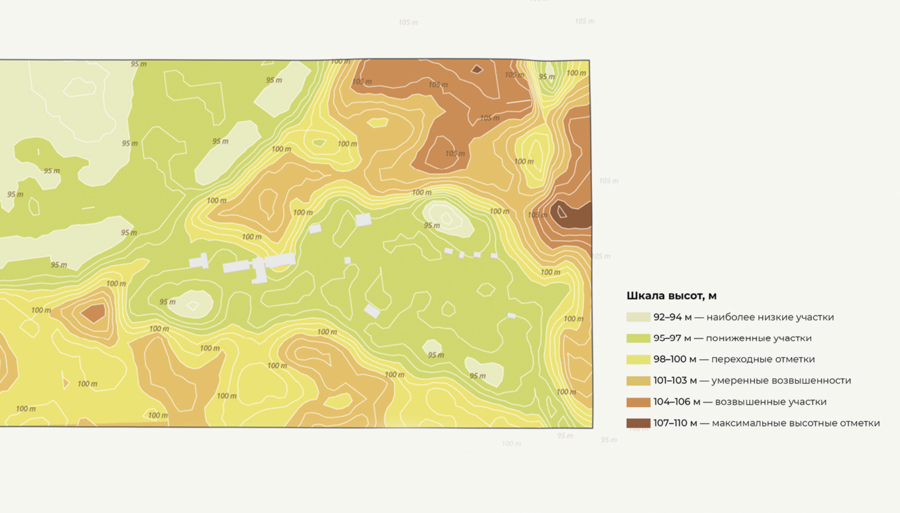
Task: Click the 107–110 м dark brown swatch
Action: point(638,423)
